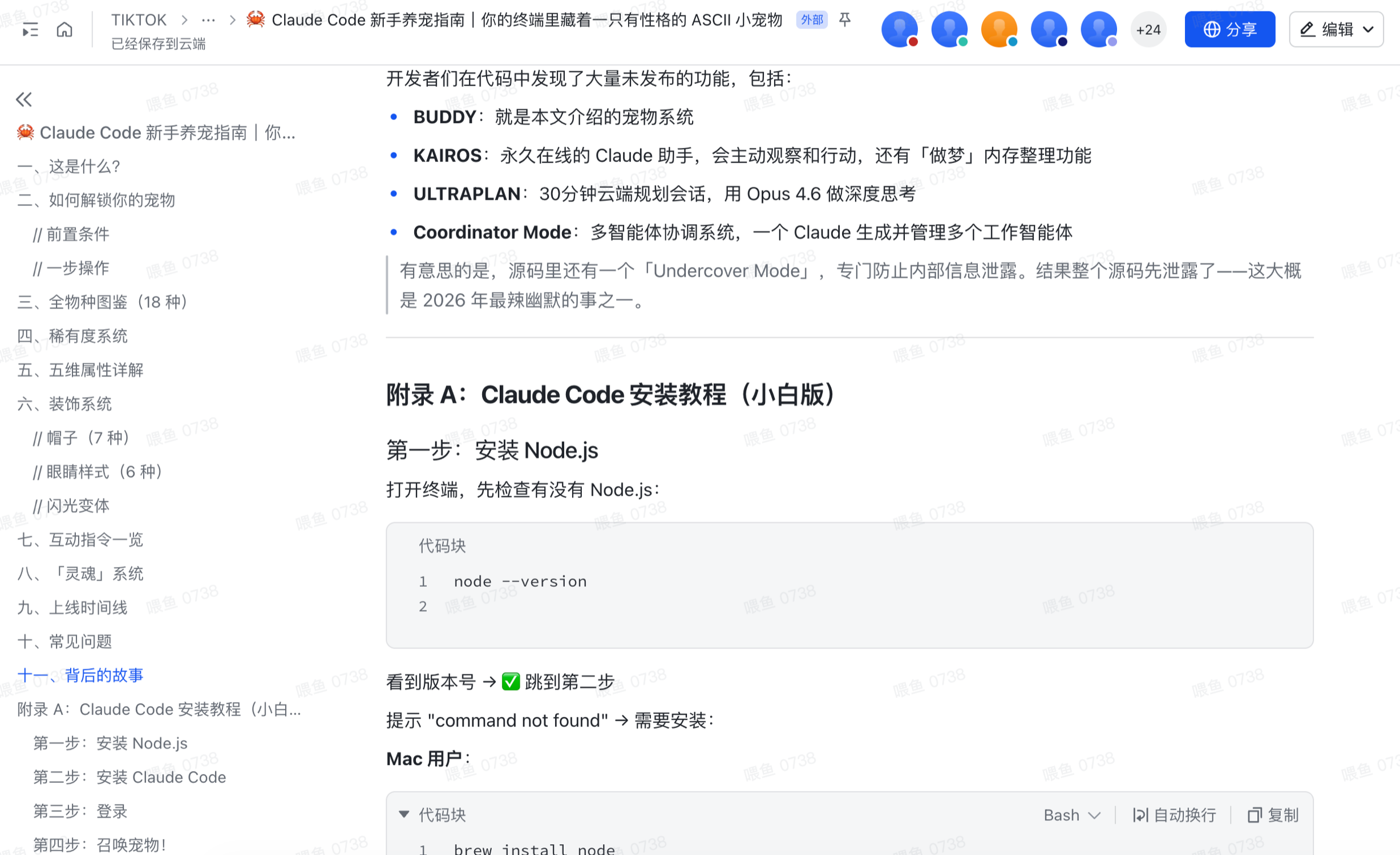Go to TIKTOK breadcrumb

139,20
